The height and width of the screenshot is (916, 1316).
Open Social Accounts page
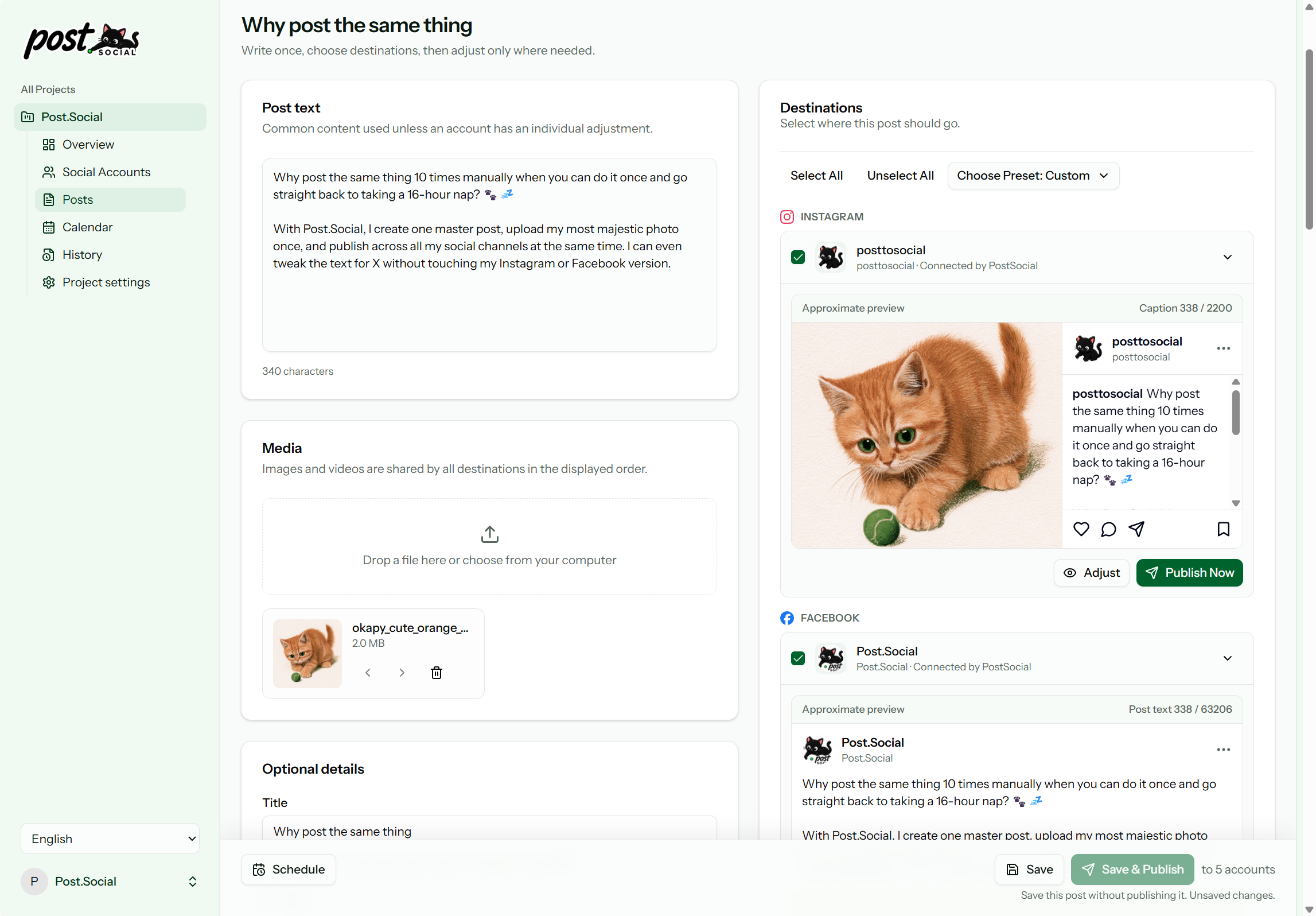click(x=110, y=172)
